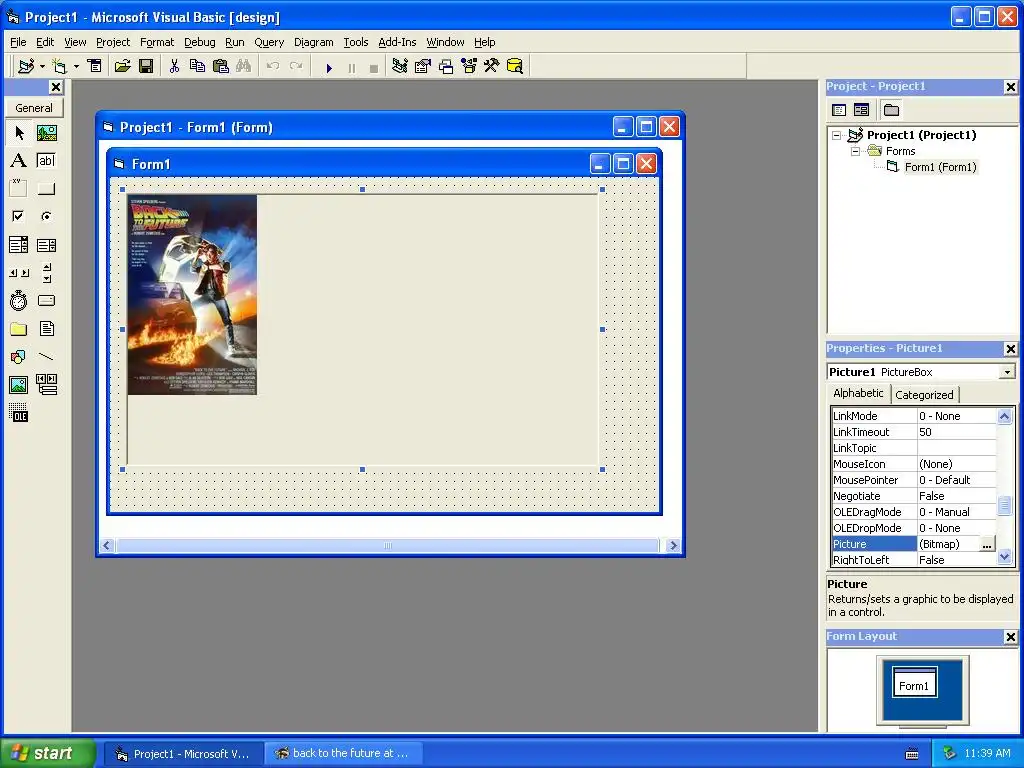The height and width of the screenshot is (768, 1024).
Task: Select the Frame tool in toolbox
Action: [19, 189]
